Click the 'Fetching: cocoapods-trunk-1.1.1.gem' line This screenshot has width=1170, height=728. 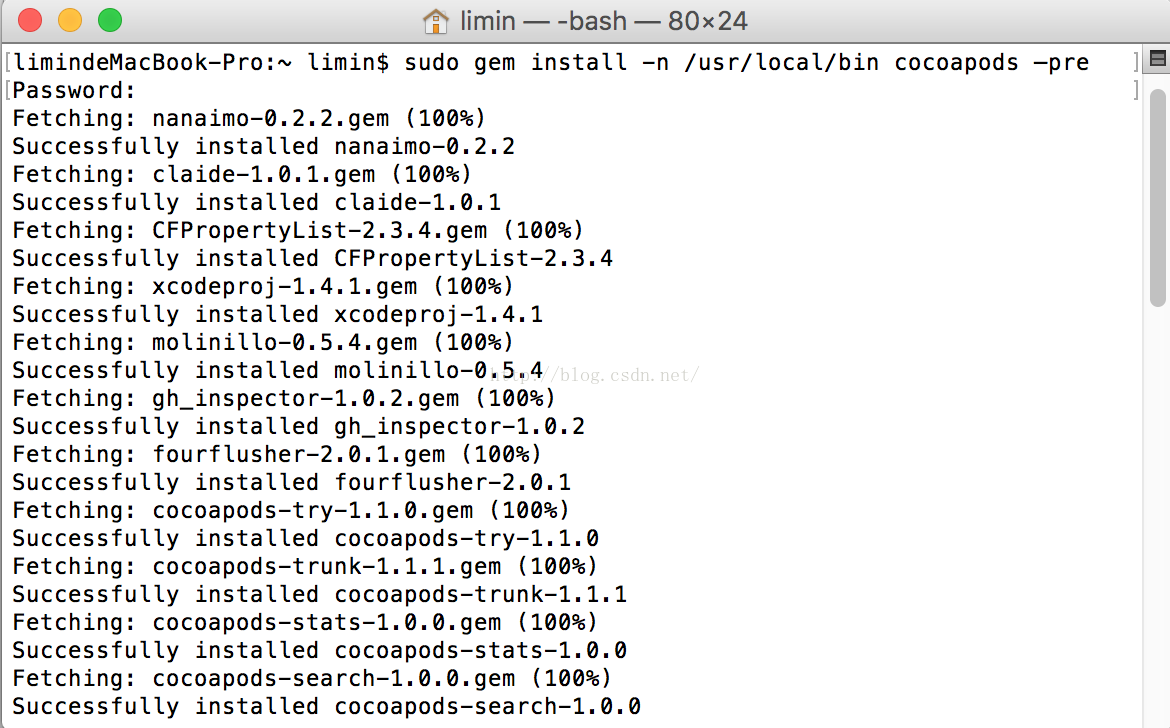click(x=305, y=566)
